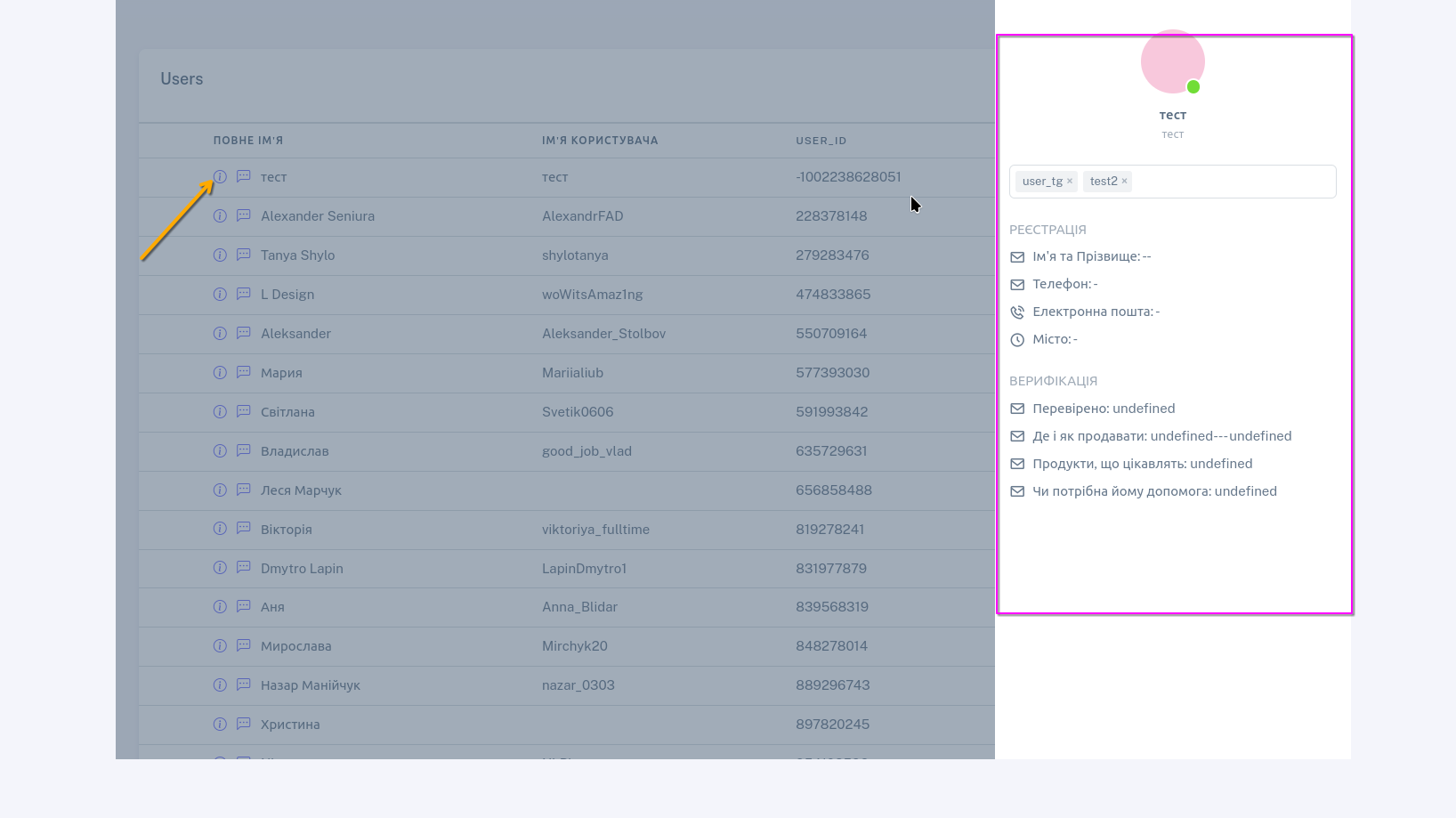1456x818 pixels.
Task: Open chat with Мария
Action: coord(243,373)
